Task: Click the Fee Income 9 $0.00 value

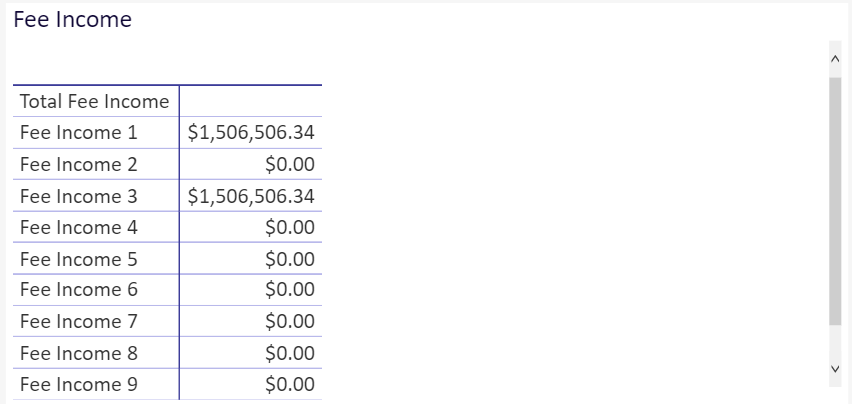Action: (x=290, y=384)
